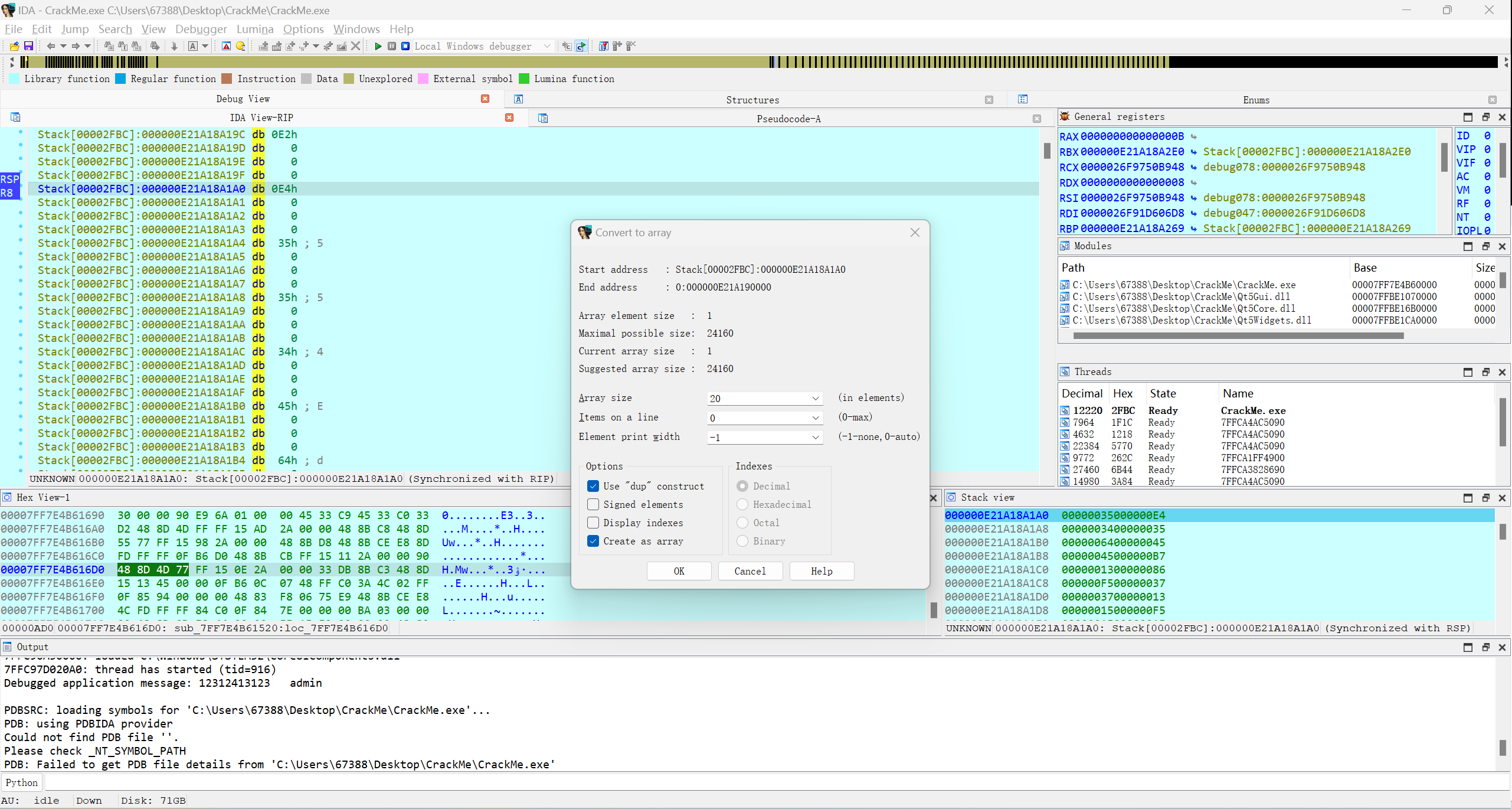Select the Hexadecimal indexes radio button

(742, 504)
